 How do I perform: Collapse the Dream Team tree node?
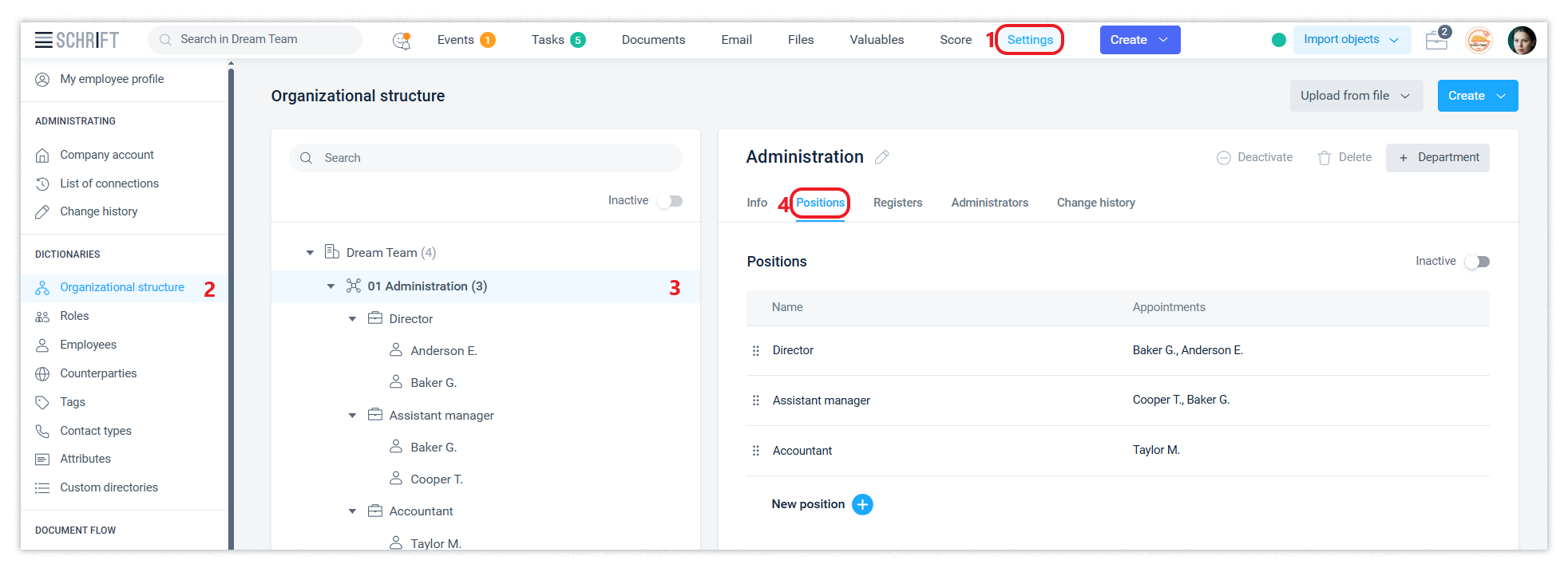pyautogui.click(x=310, y=253)
